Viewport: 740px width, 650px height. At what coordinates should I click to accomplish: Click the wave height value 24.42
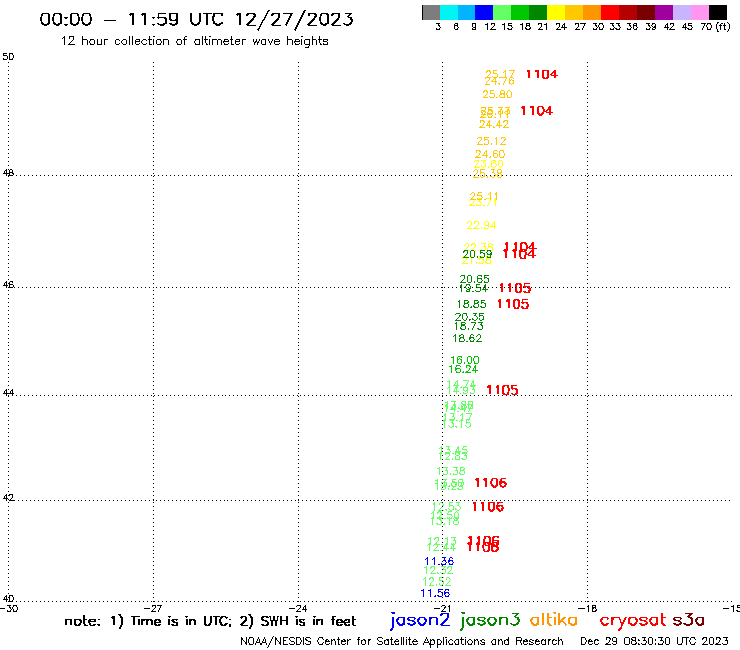coord(494,124)
